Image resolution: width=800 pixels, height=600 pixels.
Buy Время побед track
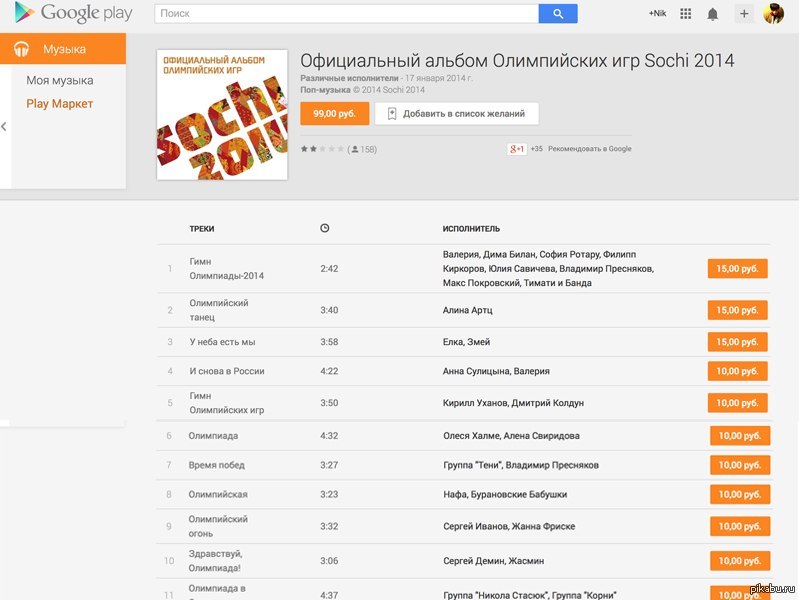tap(740, 465)
